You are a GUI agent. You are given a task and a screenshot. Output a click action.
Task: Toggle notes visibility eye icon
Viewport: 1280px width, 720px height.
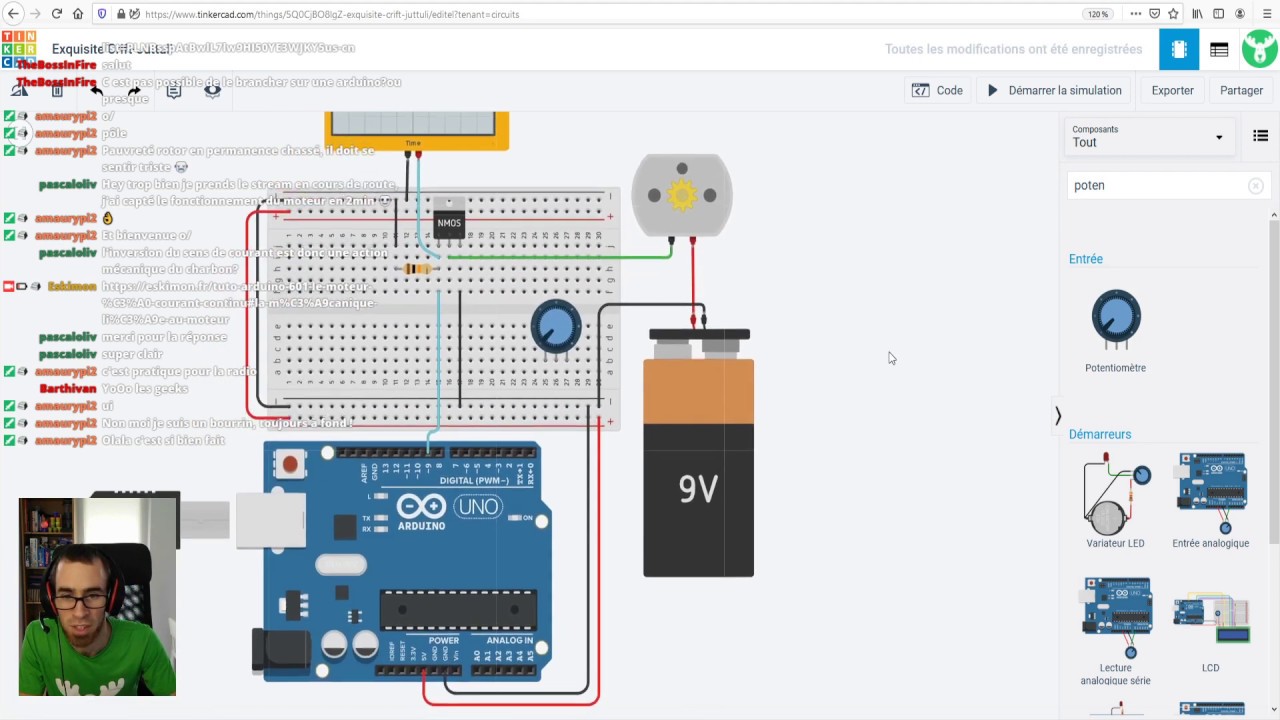pyautogui.click(x=212, y=90)
